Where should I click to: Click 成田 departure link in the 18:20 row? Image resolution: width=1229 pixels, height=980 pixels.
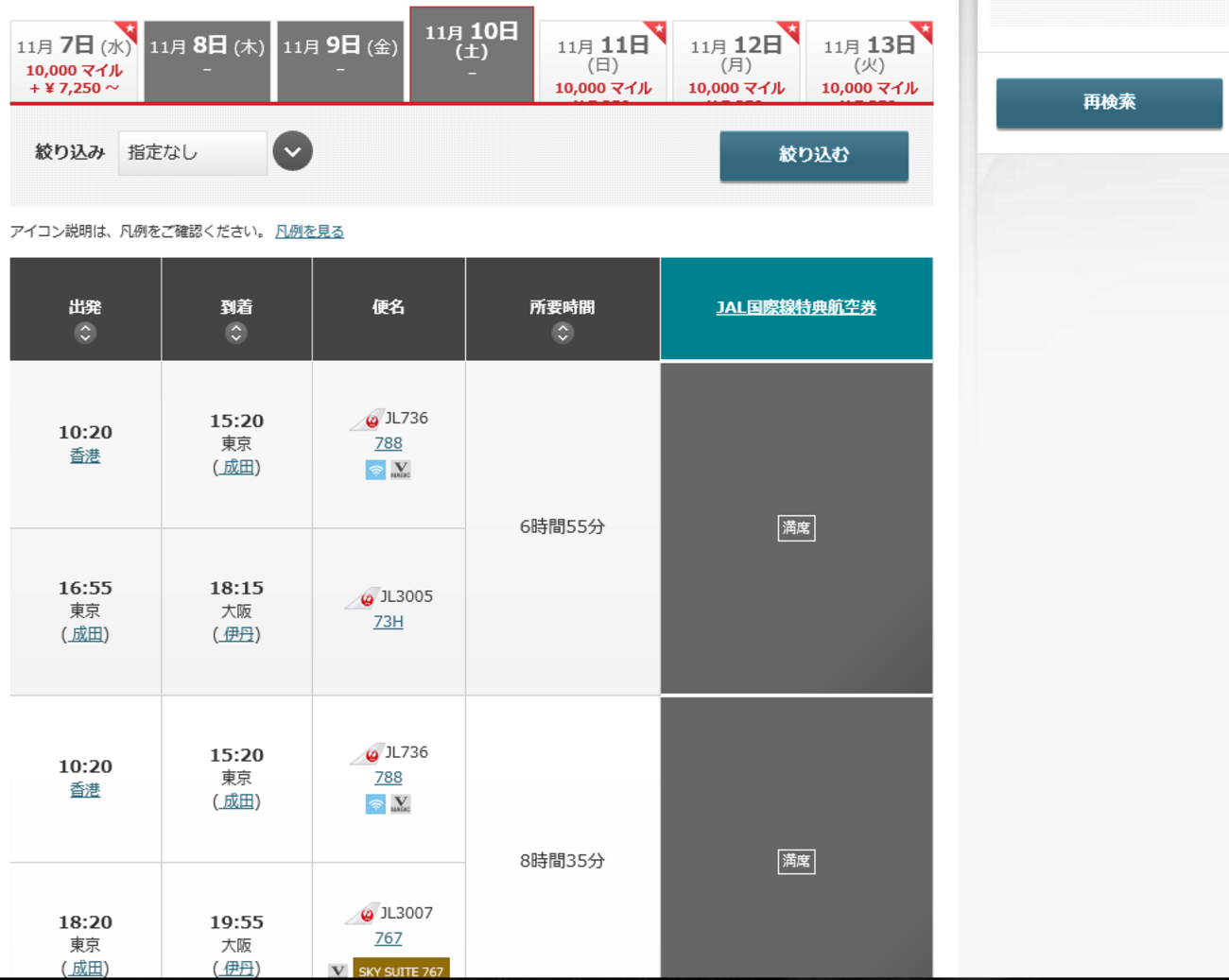coord(85,969)
